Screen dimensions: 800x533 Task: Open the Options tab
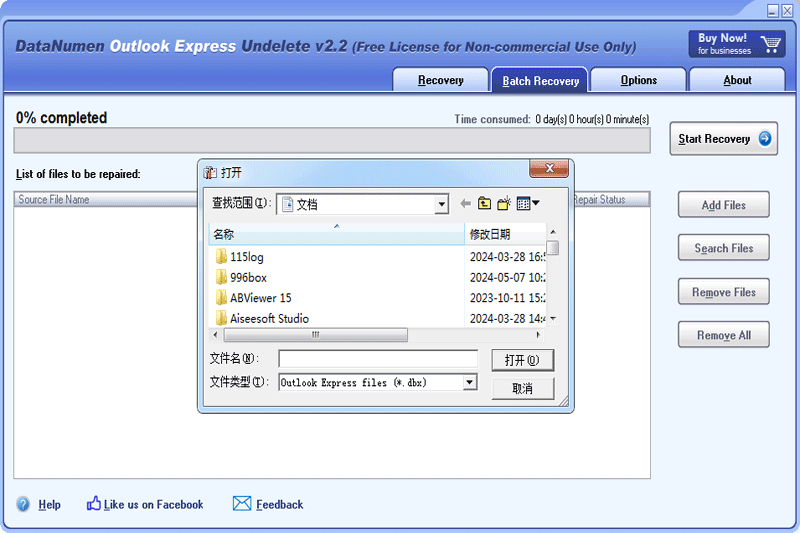(638, 80)
